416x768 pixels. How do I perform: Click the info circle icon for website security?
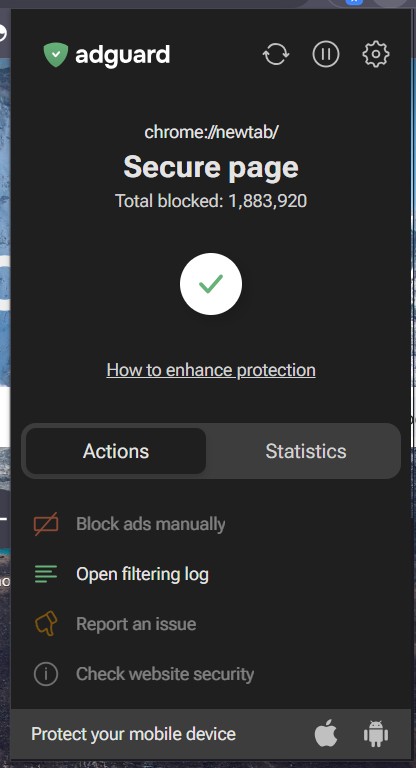[x=46, y=674]
